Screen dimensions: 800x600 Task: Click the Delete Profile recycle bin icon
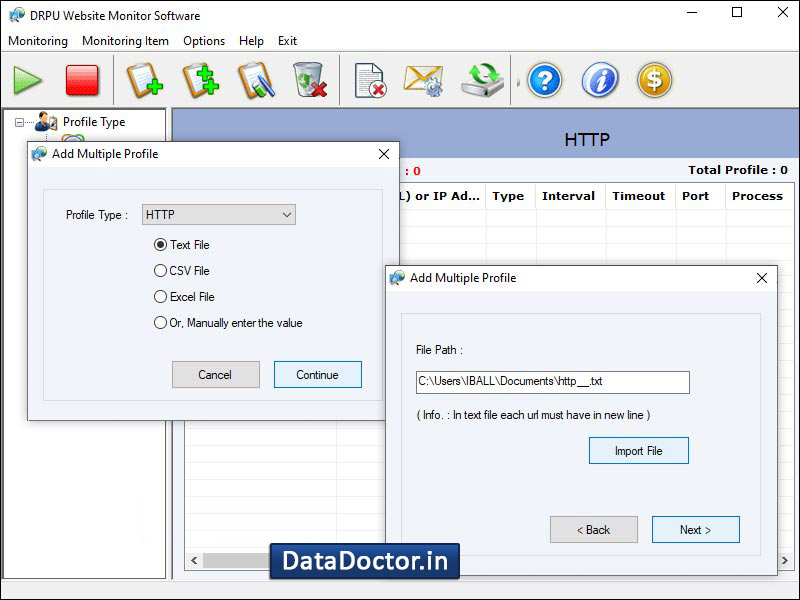coord(310,80)
